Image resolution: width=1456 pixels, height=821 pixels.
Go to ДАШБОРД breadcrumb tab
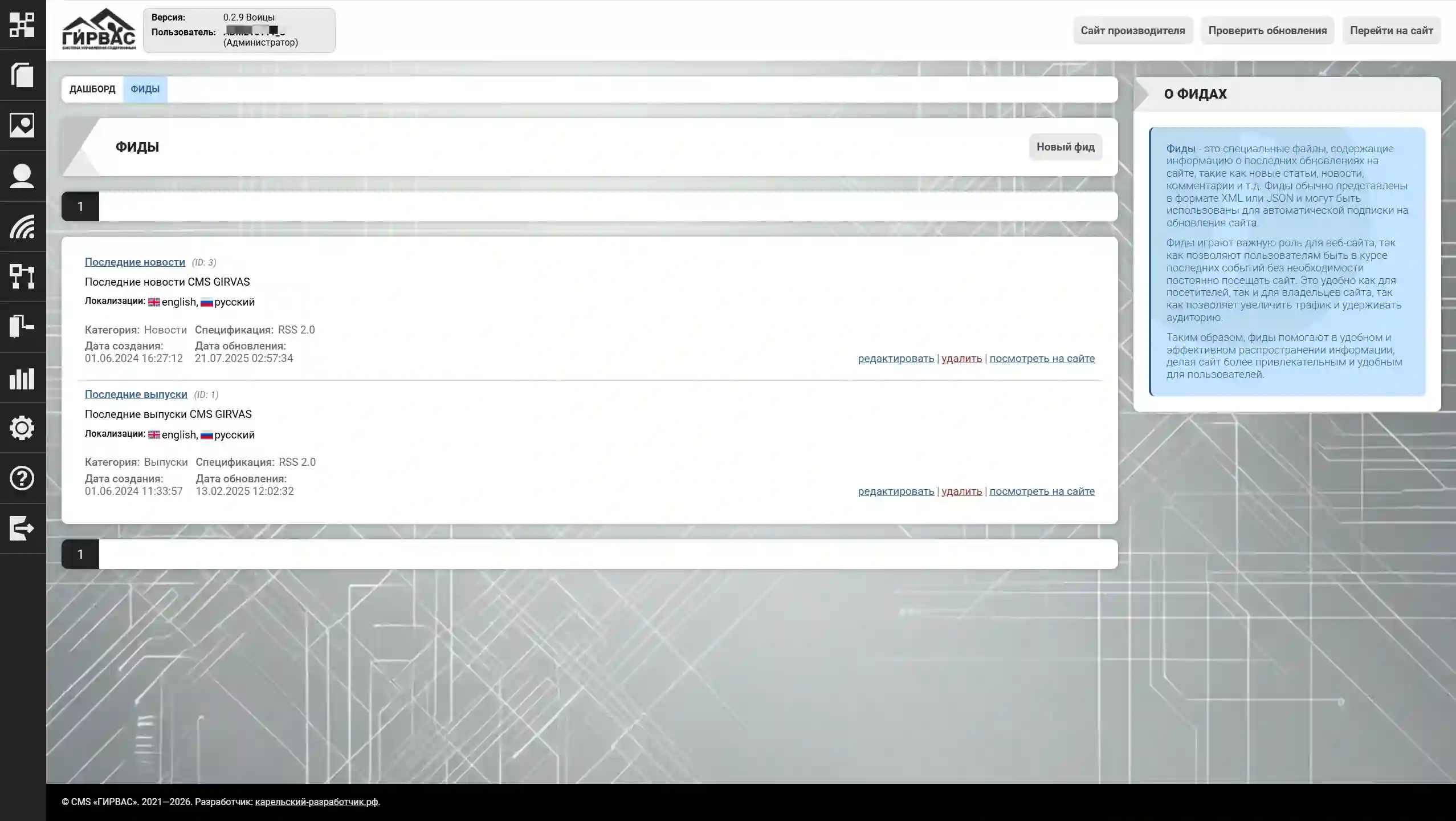point(92,90)
